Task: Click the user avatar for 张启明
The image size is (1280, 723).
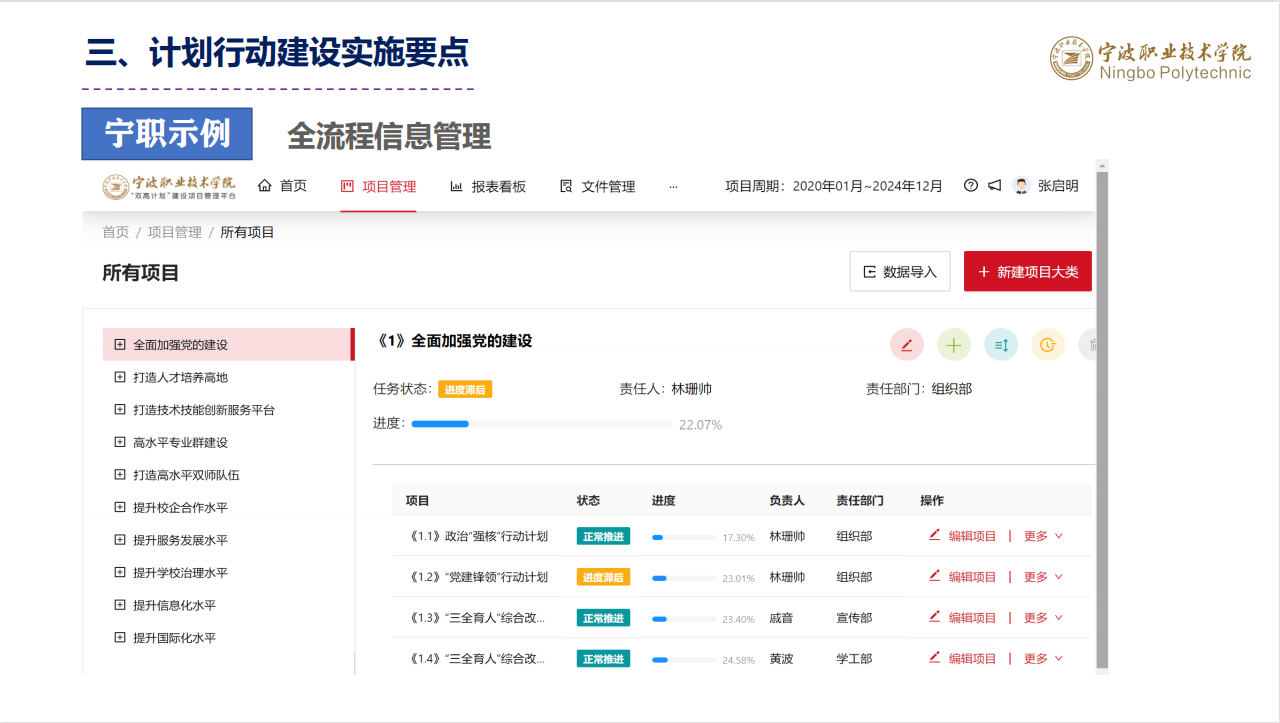Action: 1021,186
